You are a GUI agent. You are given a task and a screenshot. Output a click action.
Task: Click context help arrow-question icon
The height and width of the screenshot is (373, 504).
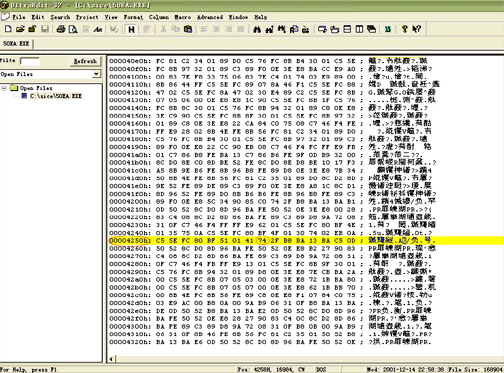[x=417, y=29]
